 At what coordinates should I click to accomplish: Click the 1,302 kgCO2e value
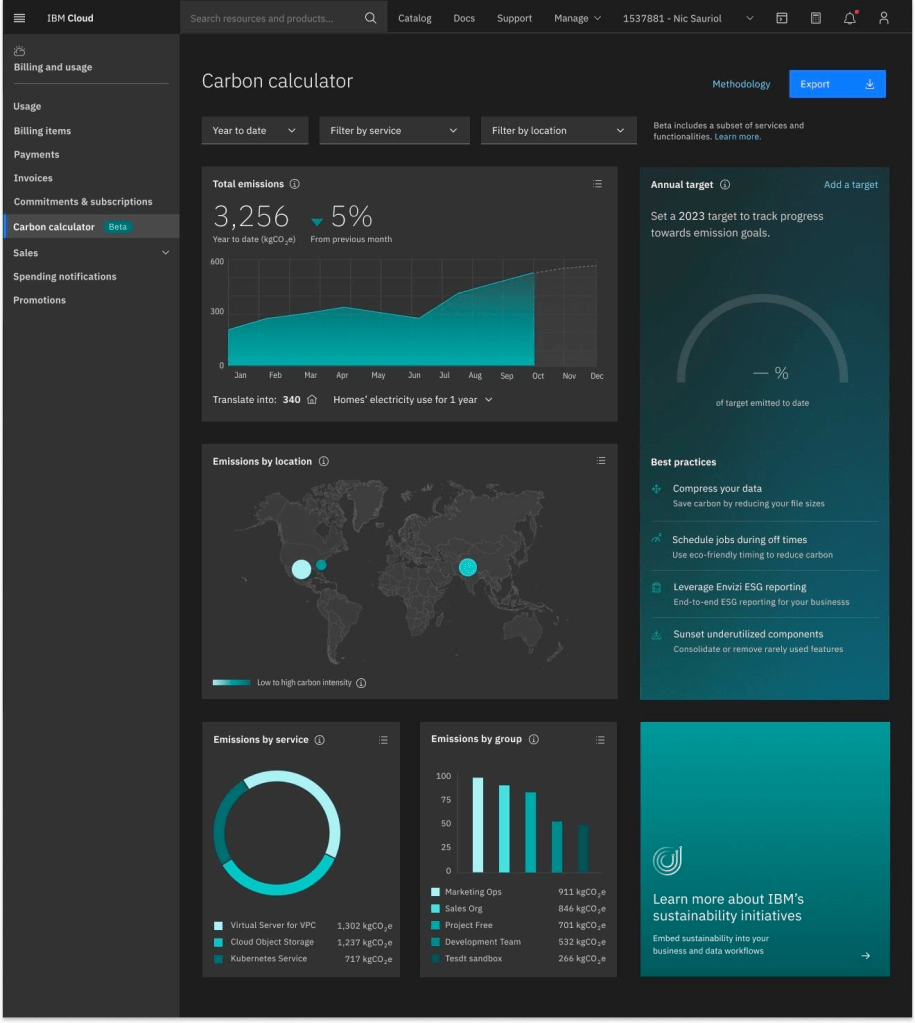click(x=364, y=926)
